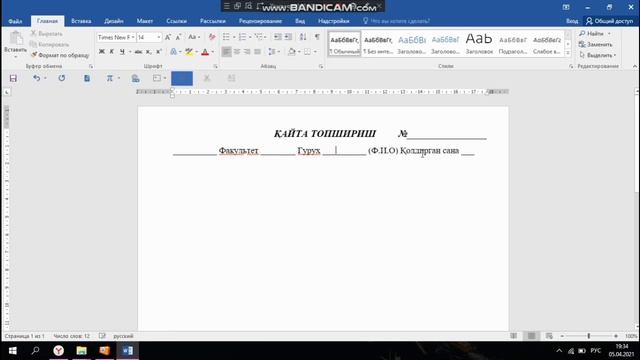Switch to the Макет tab

[x=144, y=21]
